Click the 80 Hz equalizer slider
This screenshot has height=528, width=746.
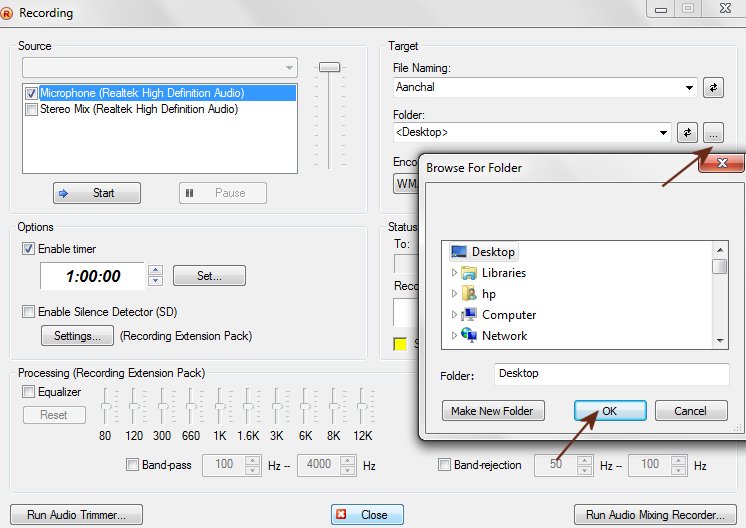[106, 406]
